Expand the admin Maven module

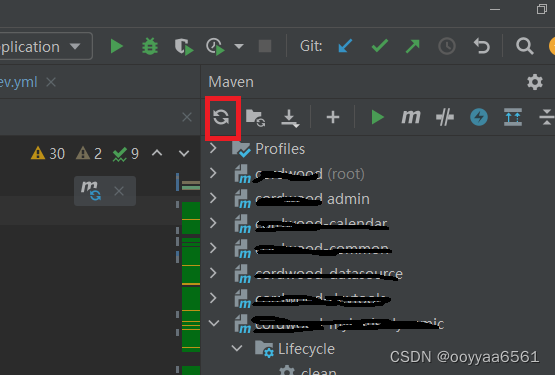213,198
